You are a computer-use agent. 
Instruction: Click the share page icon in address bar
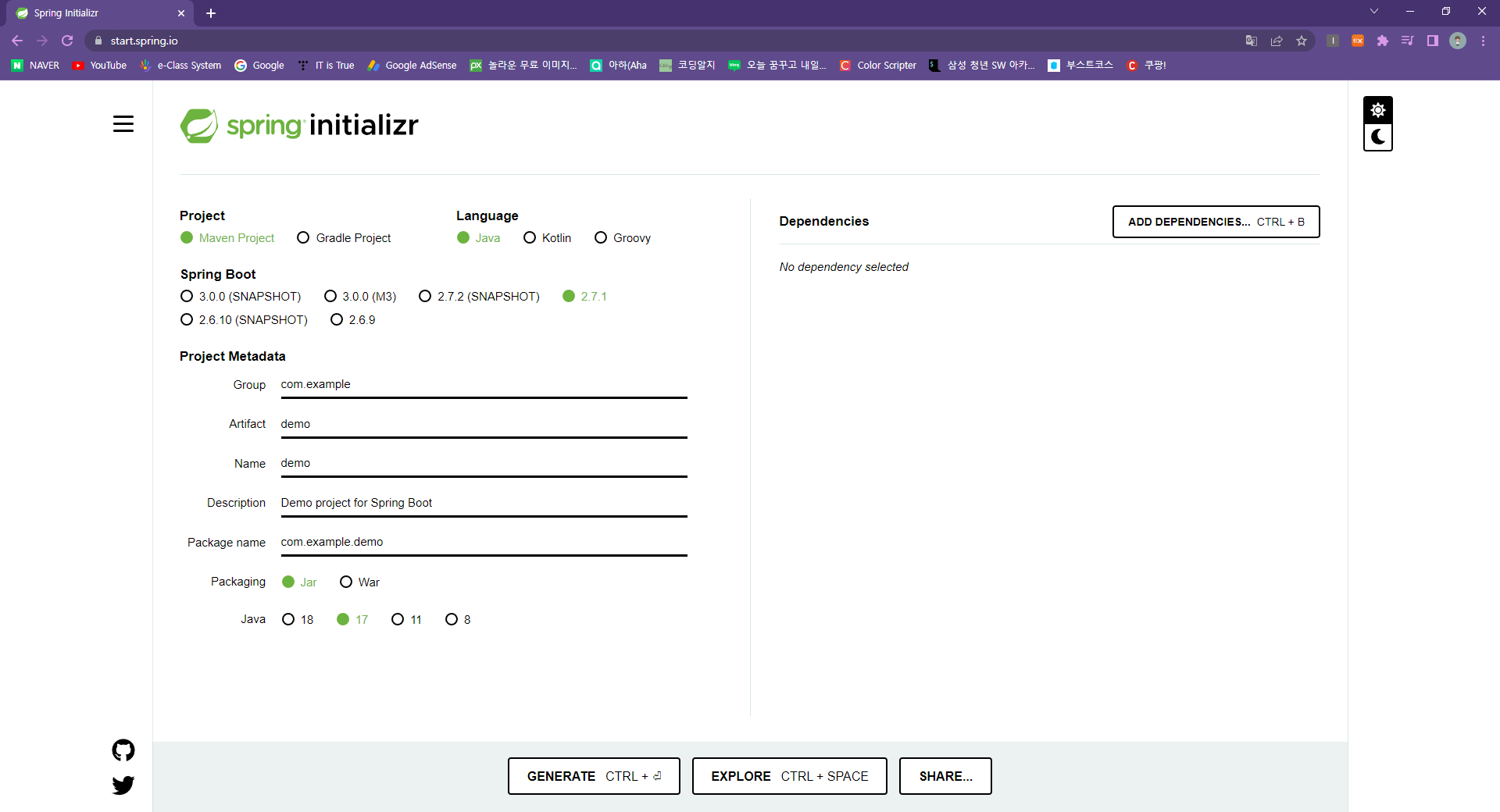click(x=1277, y=41)
